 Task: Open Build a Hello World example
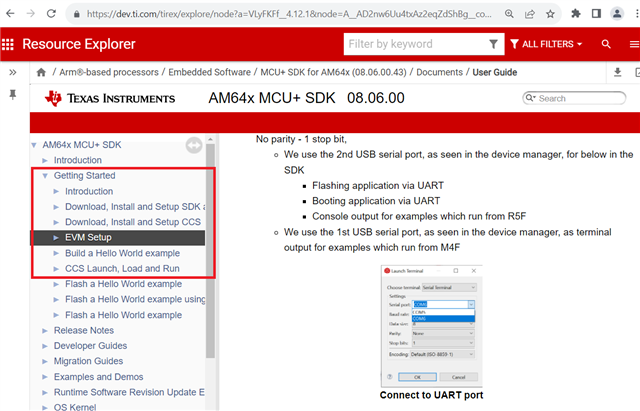pyautogui.click(x=122, y=253)
